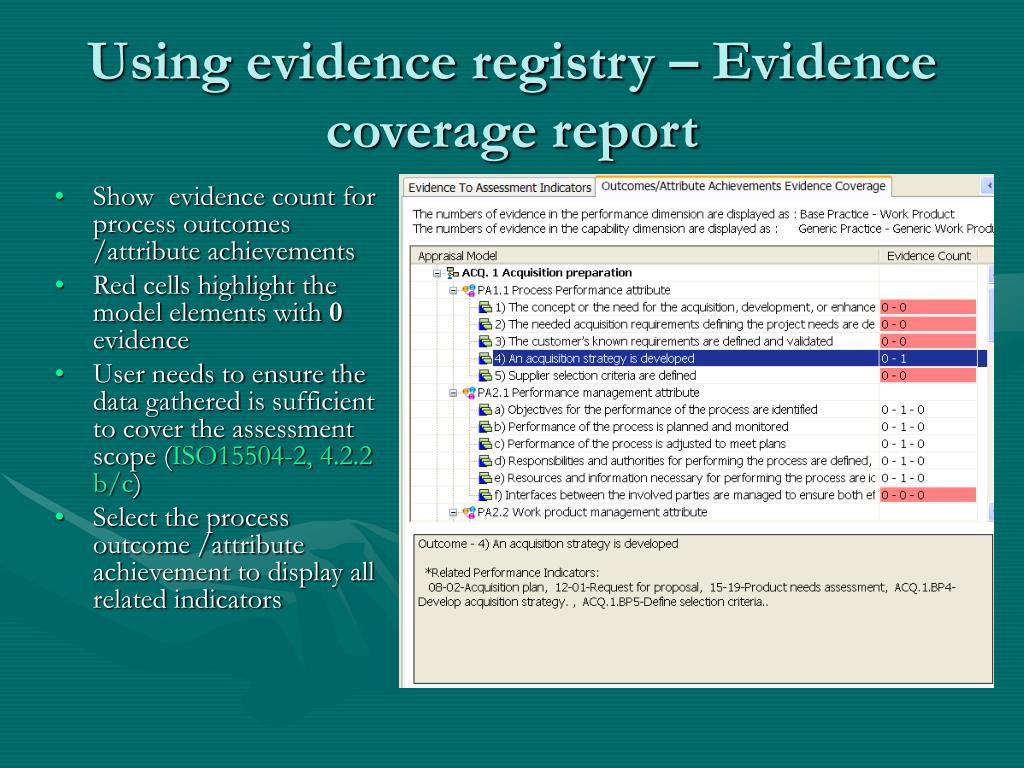Select PA2.2 Work product management attribute label
Viewport: 1024px width, 768px height.
[592, 513]
